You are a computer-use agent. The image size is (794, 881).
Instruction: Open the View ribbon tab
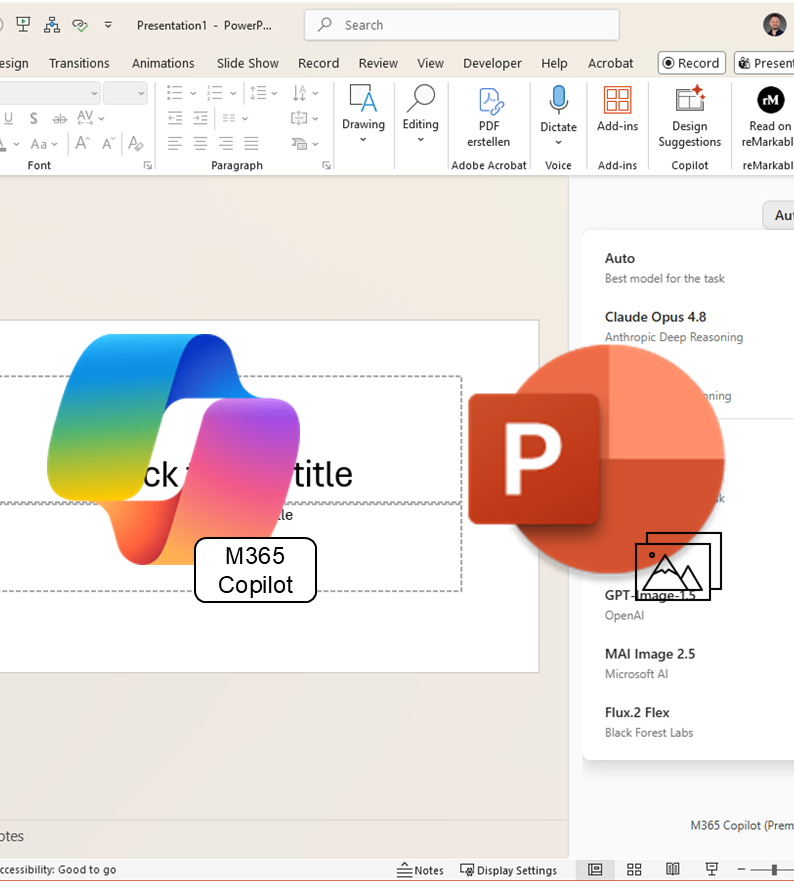(430, 63)
